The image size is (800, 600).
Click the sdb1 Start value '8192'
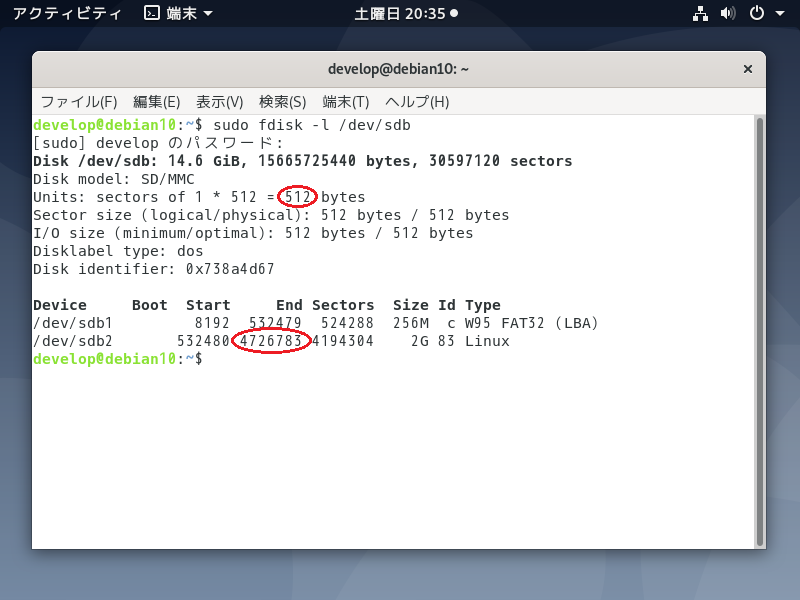pyautogui.click(x=212, y=323)
